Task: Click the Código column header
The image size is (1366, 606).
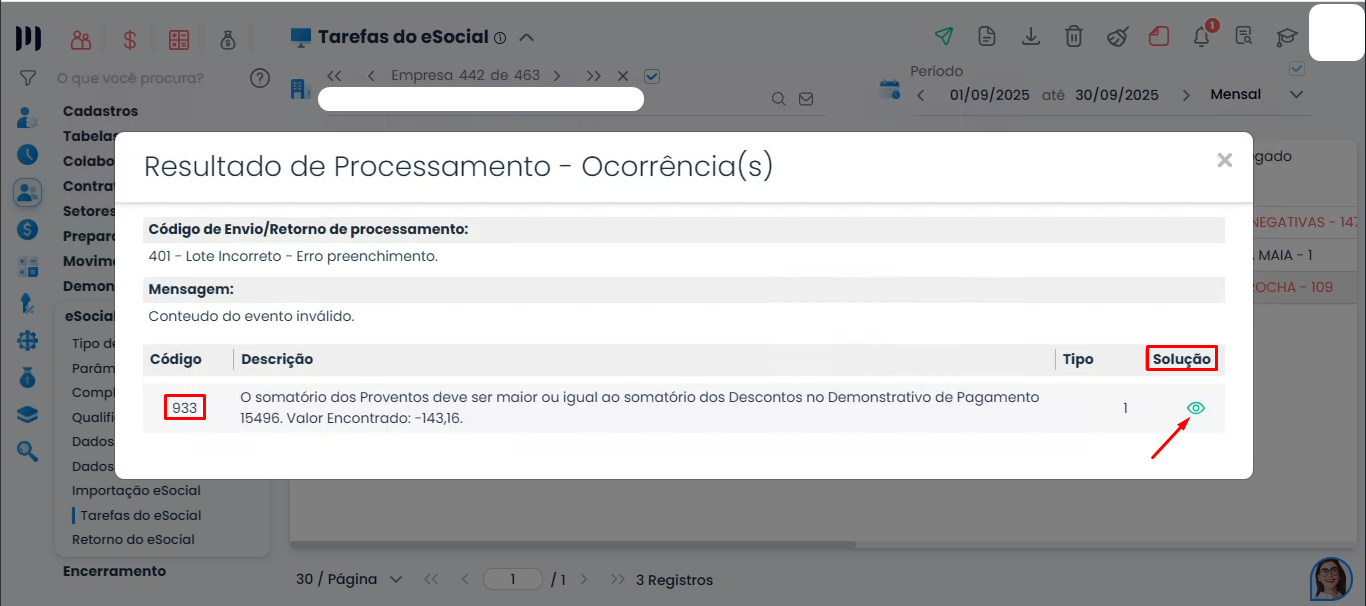Action: pos(176,359)
